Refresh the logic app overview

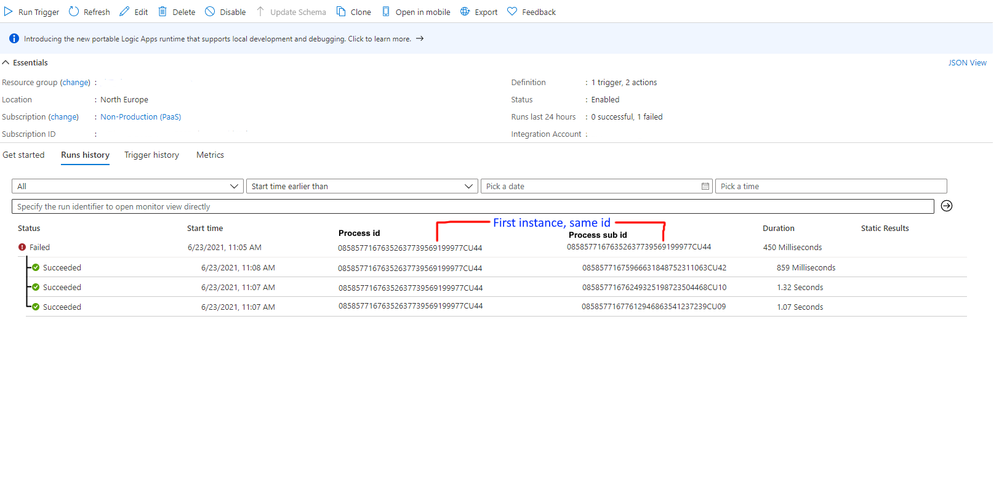[x=73, y=11]
